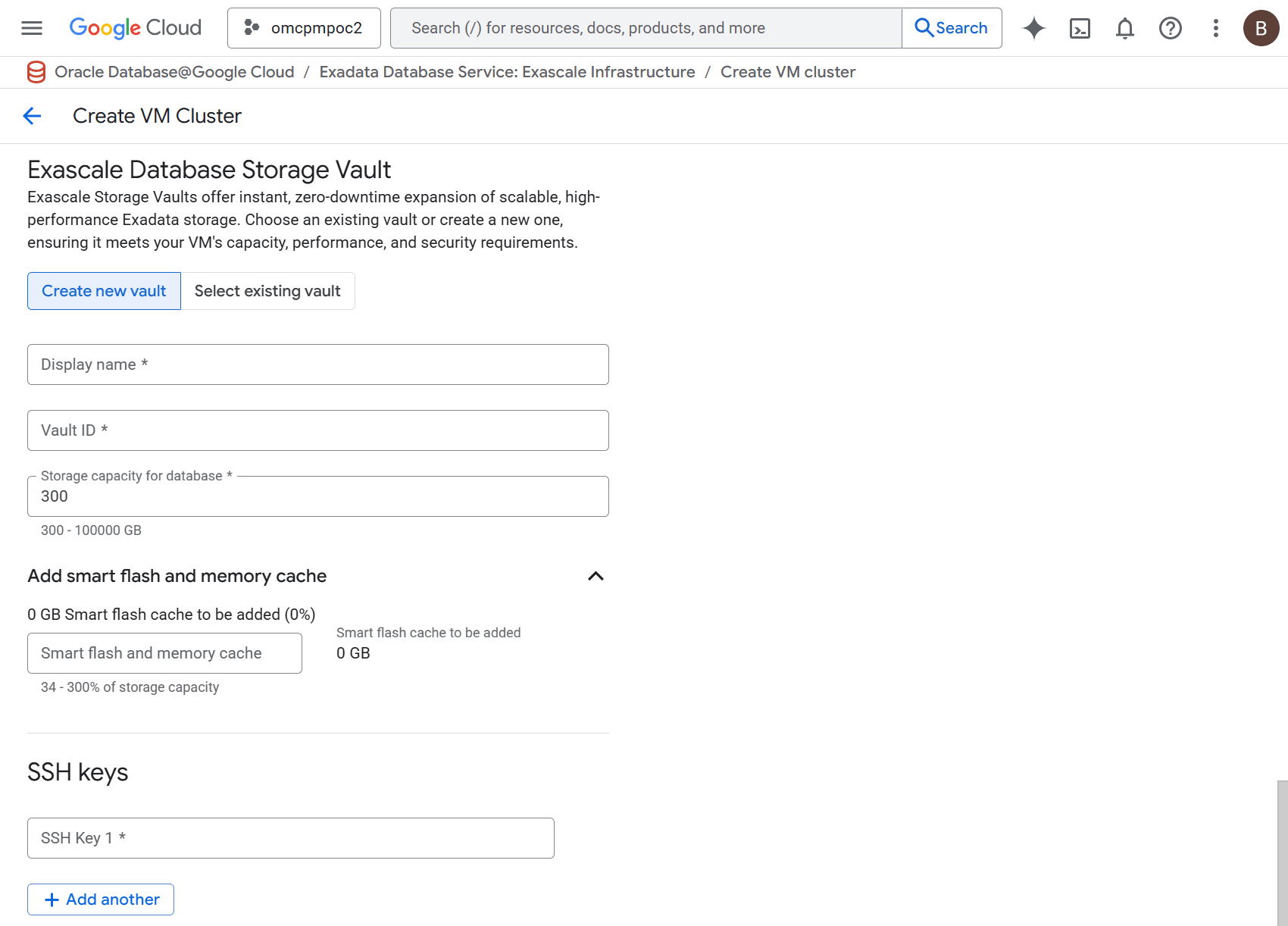Screen dimensions: 1288x926
Task: Open the navigation hamburger menu
Action: coord(31,28)
